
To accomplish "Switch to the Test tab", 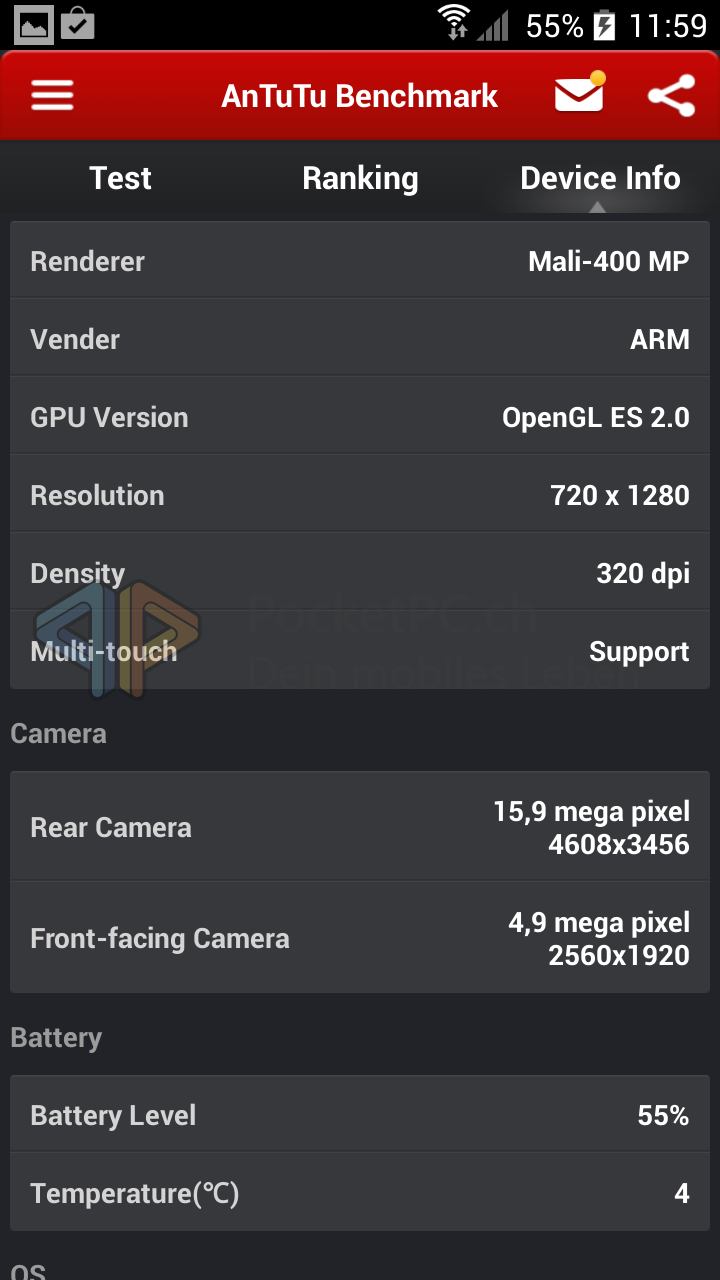I will [120, 178].
